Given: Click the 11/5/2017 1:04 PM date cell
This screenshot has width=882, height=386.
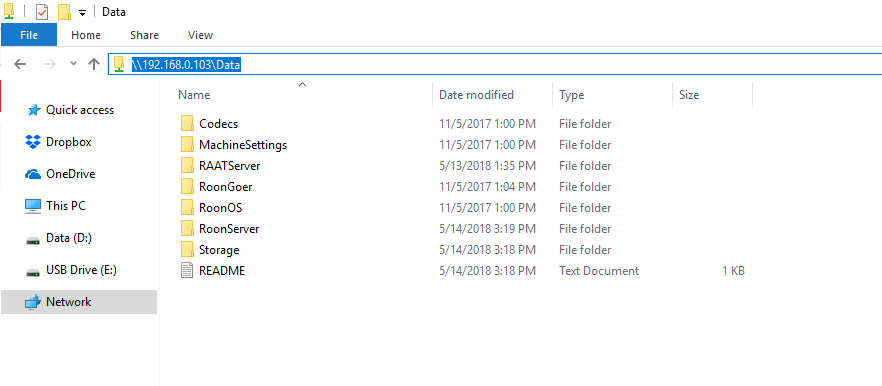Looking at the screenshot, I should click(x=487, y=187).
